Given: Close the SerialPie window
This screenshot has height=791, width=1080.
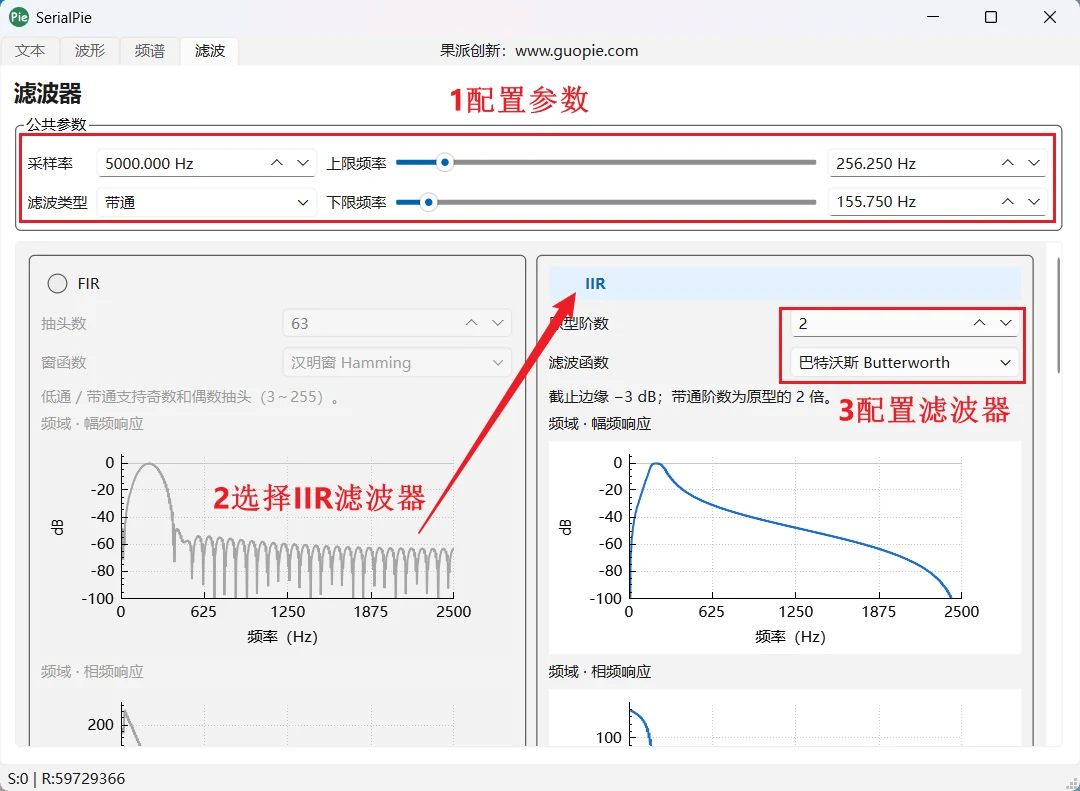Looking at the screenshot, I should (x=1050, y=17).
